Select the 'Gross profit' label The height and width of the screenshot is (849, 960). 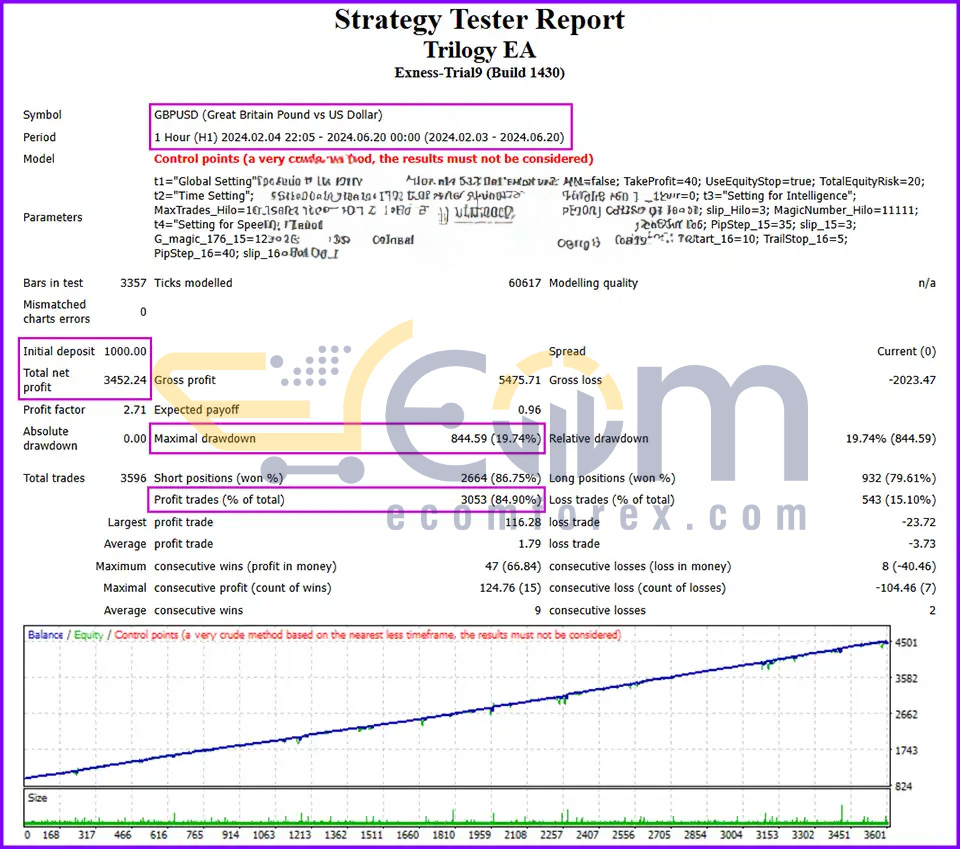(185, 380)
